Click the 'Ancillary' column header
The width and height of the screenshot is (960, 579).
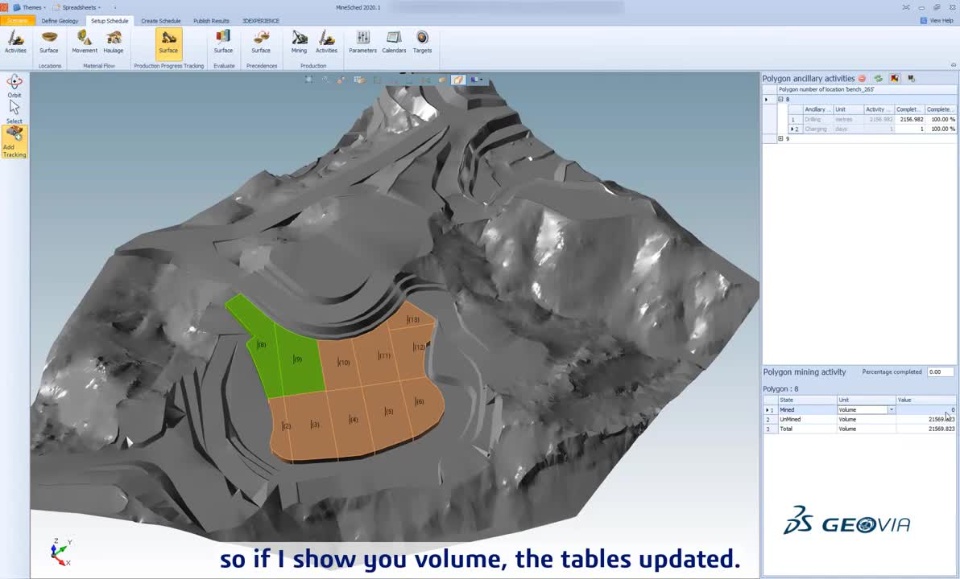(x=817, y=109)
